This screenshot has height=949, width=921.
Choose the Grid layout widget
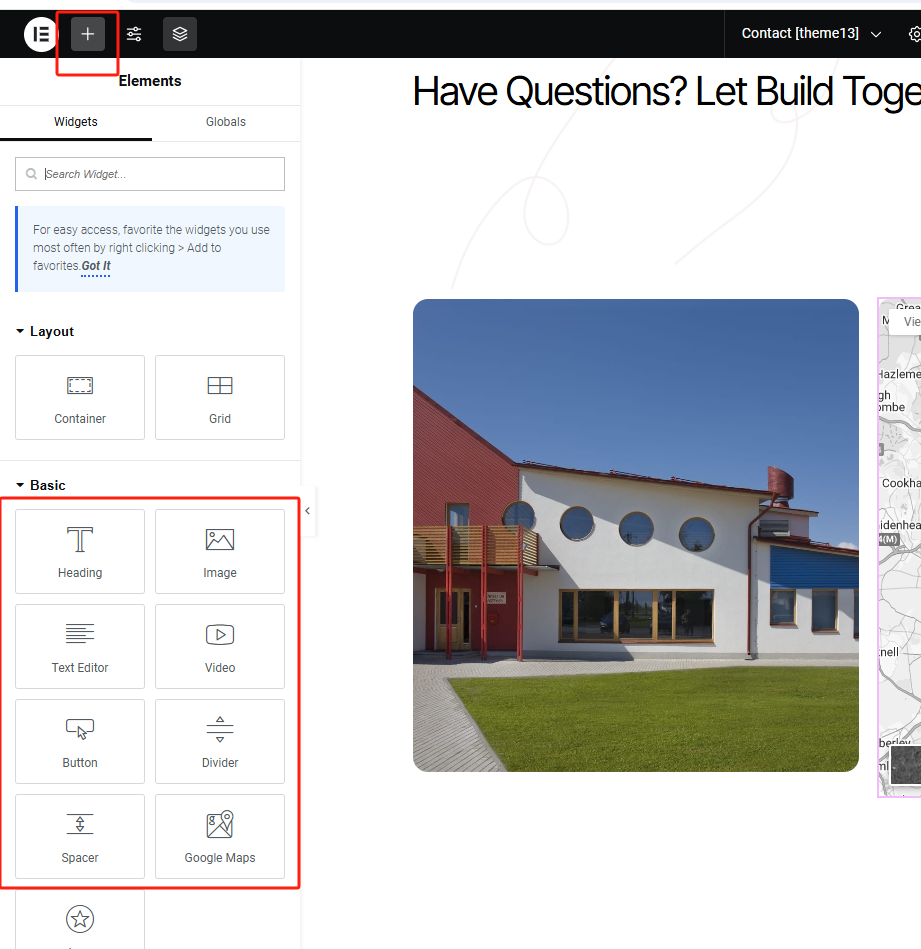click(220, 397)
